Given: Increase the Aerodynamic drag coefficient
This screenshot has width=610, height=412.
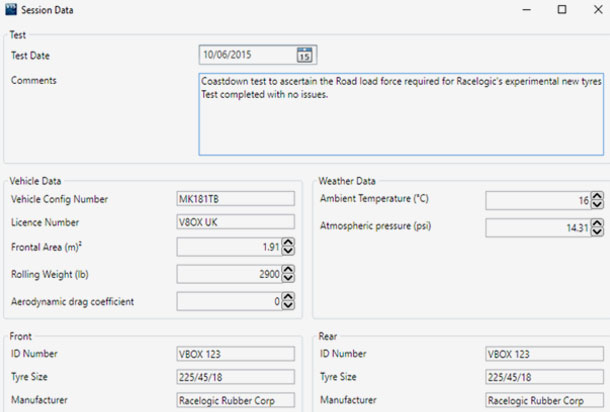Looking at the screenshot, I should 288,296.
